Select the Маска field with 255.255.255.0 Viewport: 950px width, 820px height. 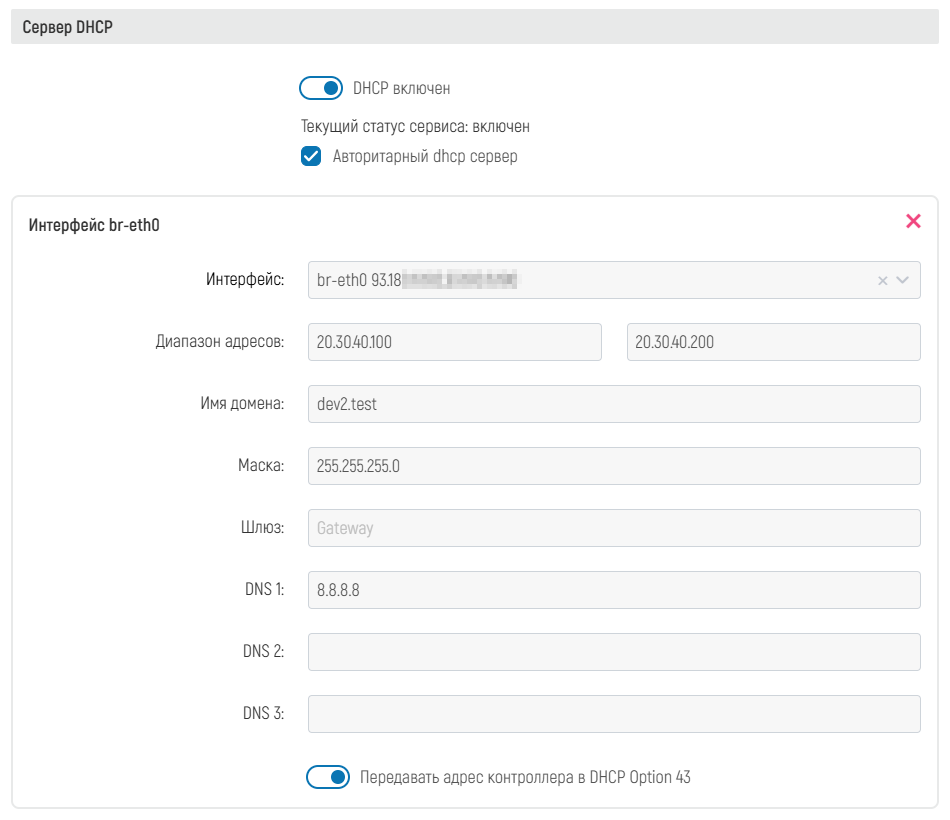613,466
